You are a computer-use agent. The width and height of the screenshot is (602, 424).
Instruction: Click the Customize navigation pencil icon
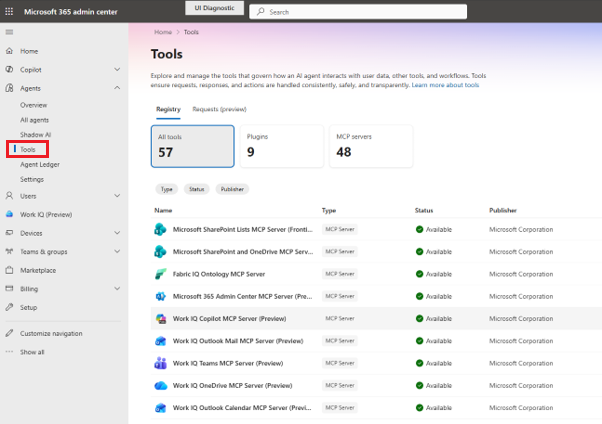pos(9,333)
